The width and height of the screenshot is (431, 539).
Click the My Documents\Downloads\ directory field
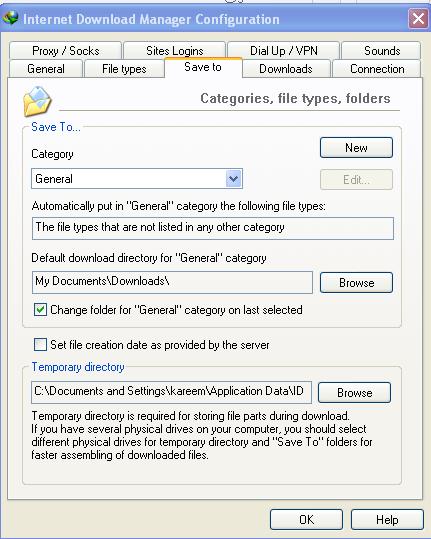click(x=172, y=282)
